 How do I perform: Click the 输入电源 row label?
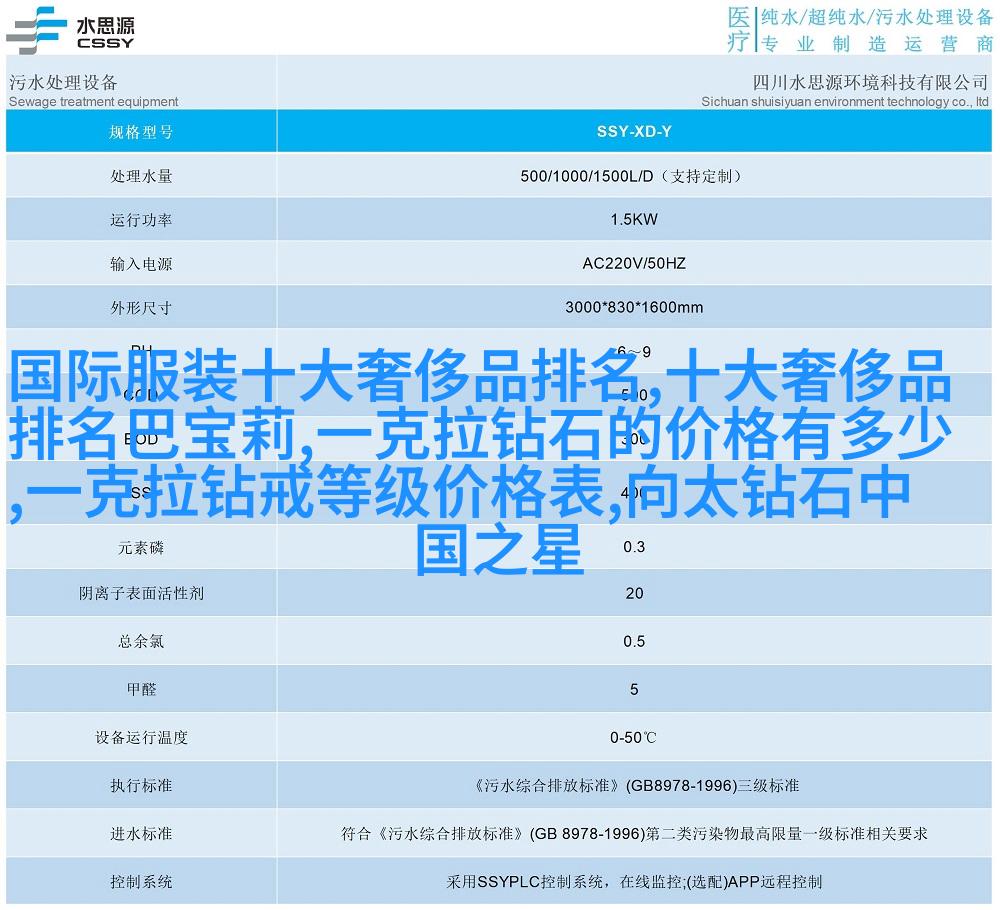click(141, 264)
